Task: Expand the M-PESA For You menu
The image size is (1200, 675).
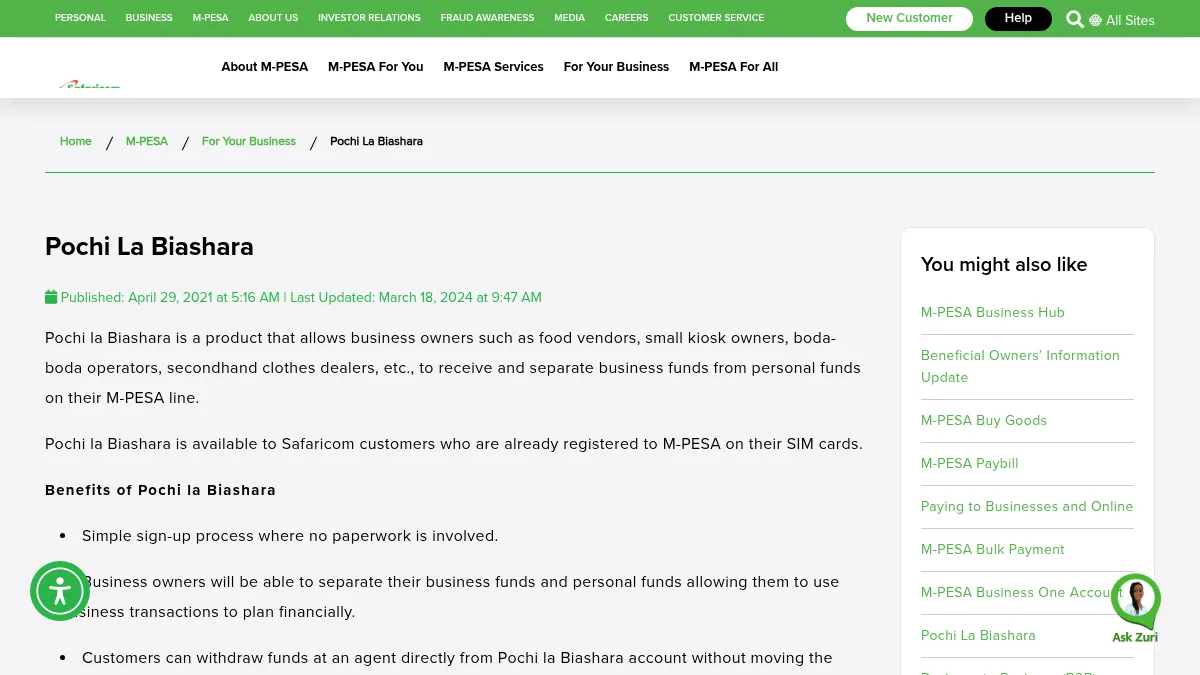Action: (x=376, y=67)
